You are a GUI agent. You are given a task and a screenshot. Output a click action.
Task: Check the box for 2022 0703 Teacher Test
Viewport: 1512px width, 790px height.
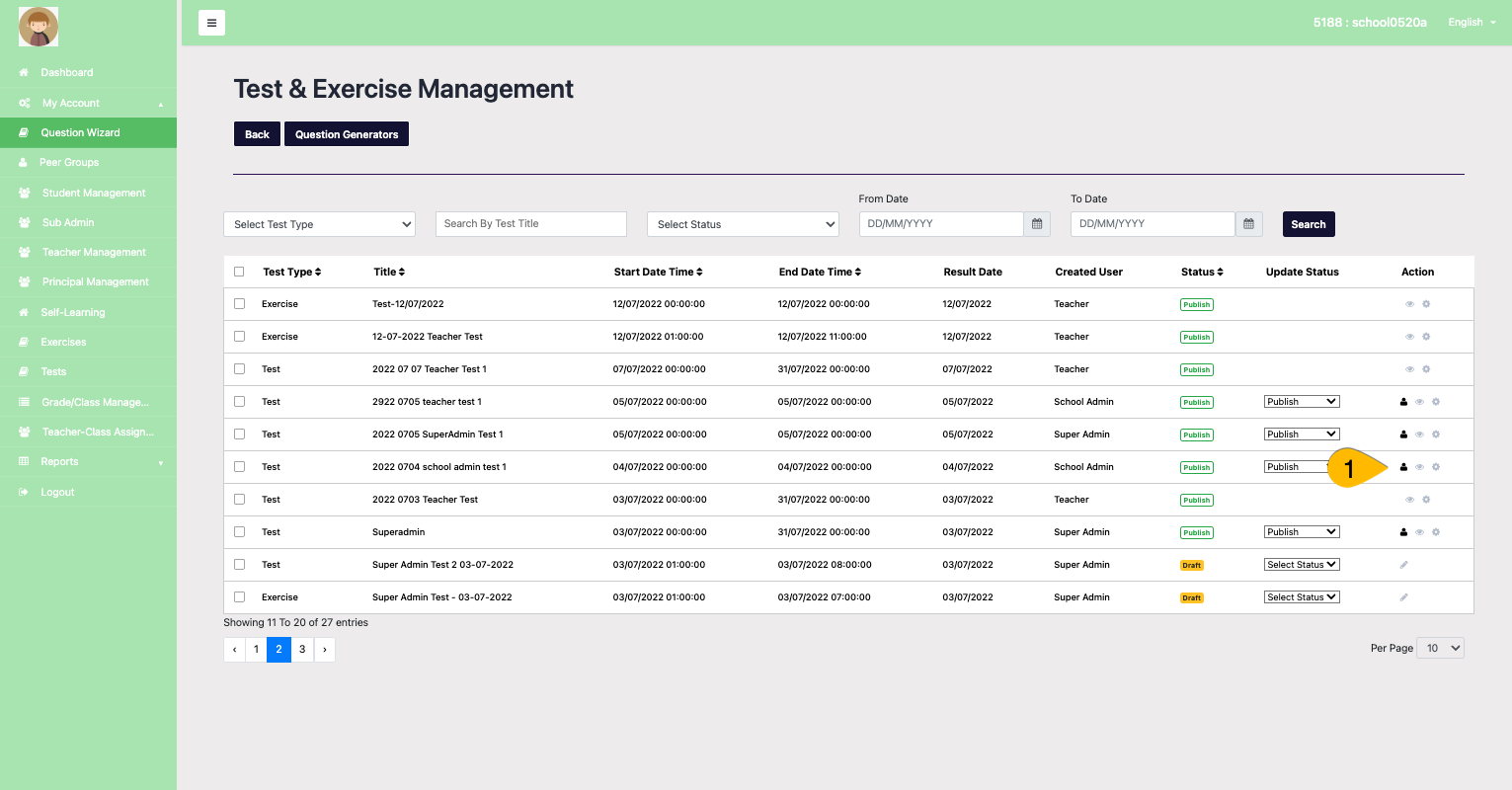[239, 500]
